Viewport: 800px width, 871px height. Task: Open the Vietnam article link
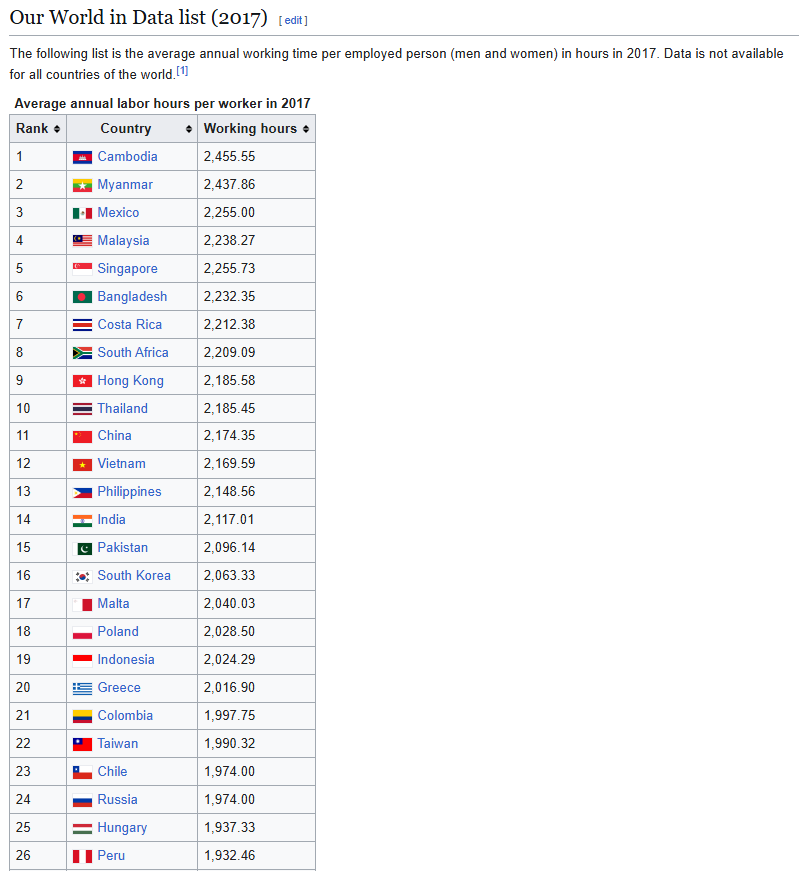click(122, 464)
